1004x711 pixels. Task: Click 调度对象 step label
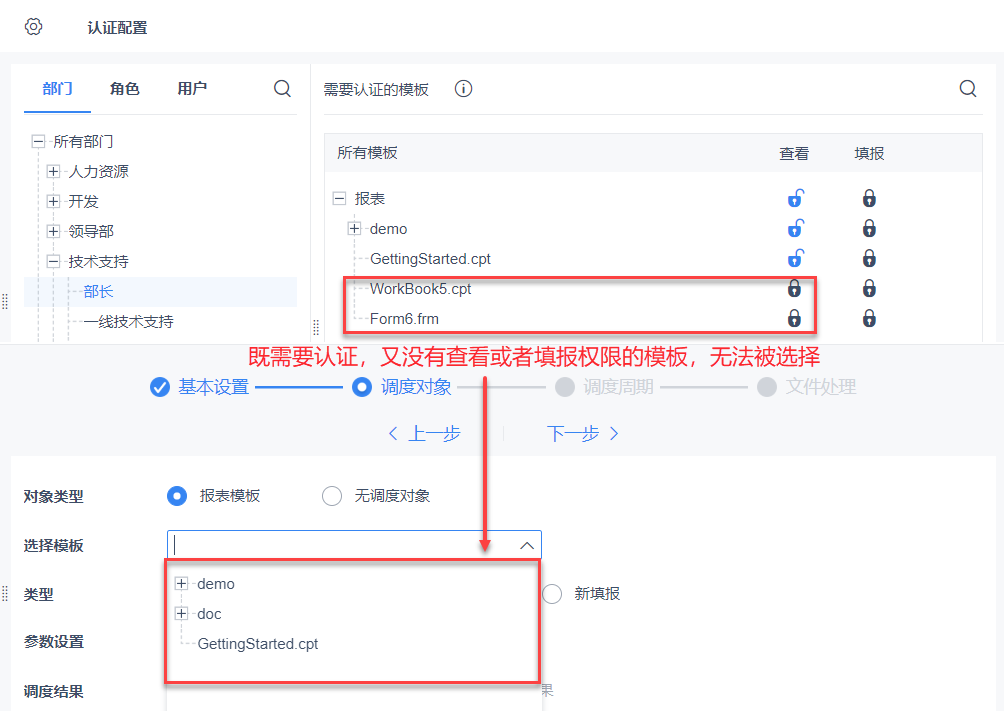(x=416, y=387)
